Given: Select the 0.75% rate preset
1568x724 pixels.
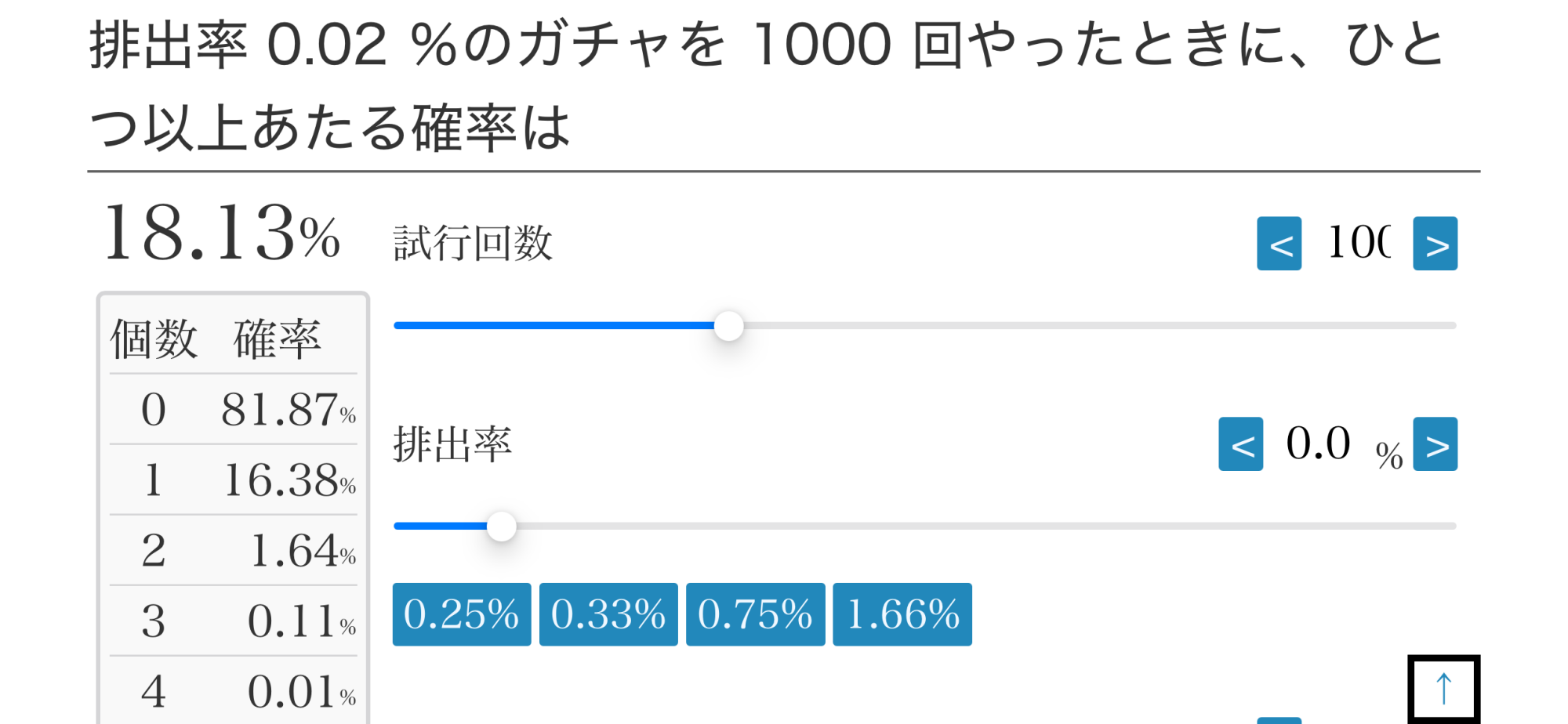Looking at the screenshot, I should [755, 614].
